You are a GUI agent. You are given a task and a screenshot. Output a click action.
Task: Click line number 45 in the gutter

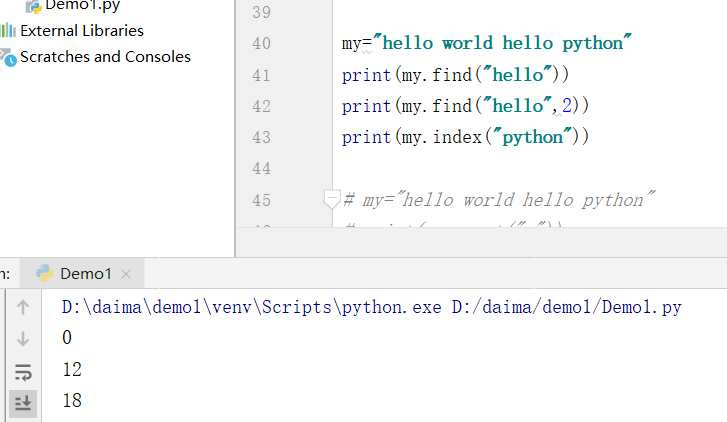[x=261, y=200]
